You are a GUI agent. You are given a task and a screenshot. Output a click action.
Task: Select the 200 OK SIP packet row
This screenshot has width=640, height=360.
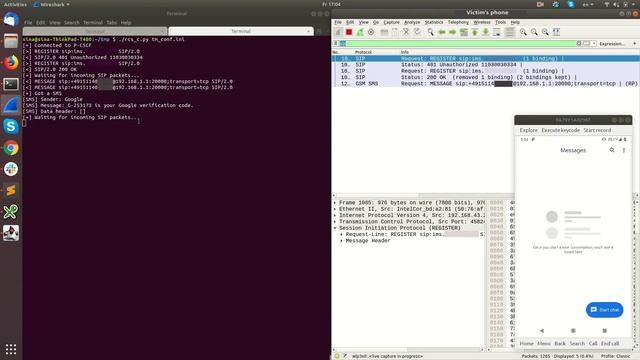pyautogui.click(x=486, y=77)
